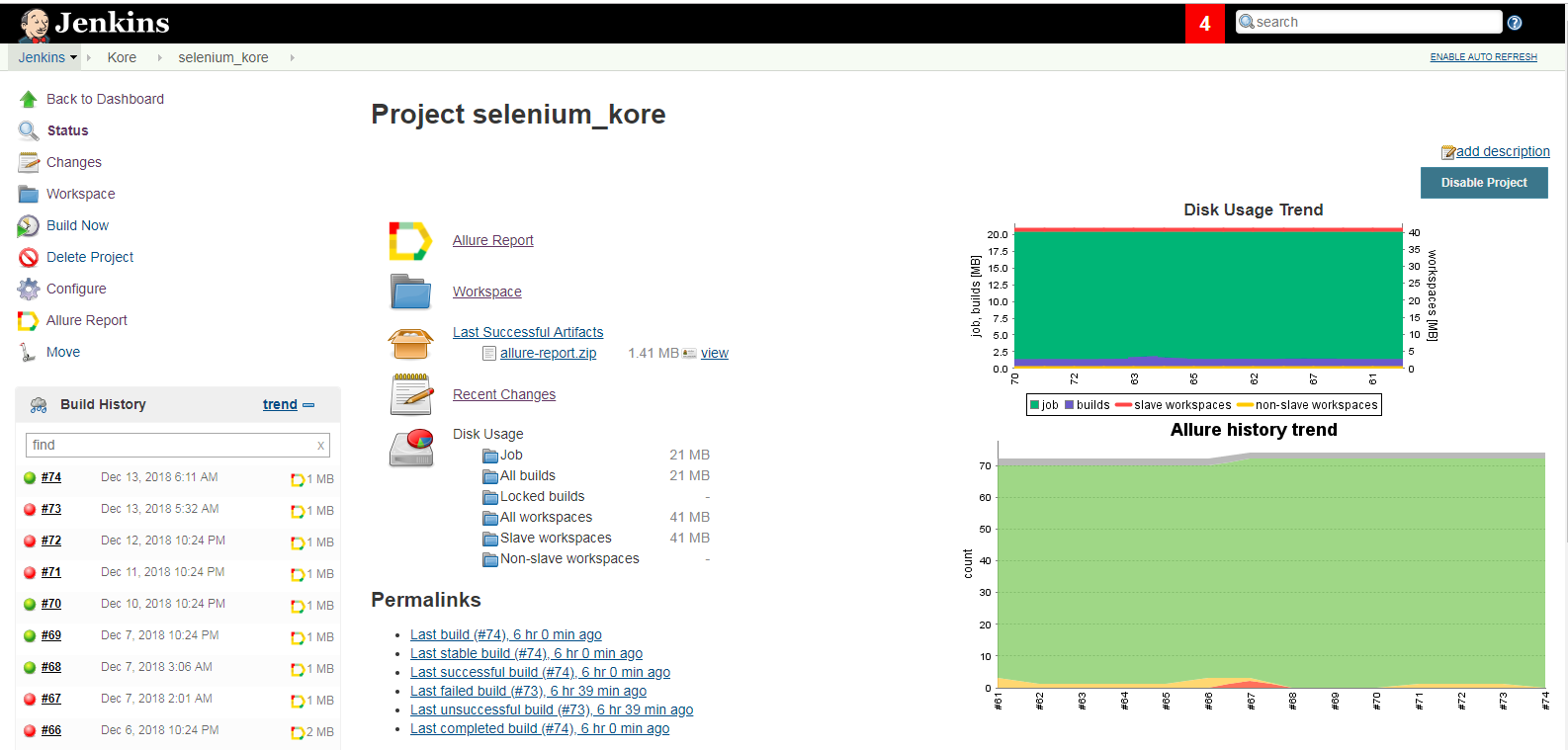Screen dimensions: 1568x750
Task: Click the Workspace folder icon in sidebar
Action: click(x=29, y=194)
